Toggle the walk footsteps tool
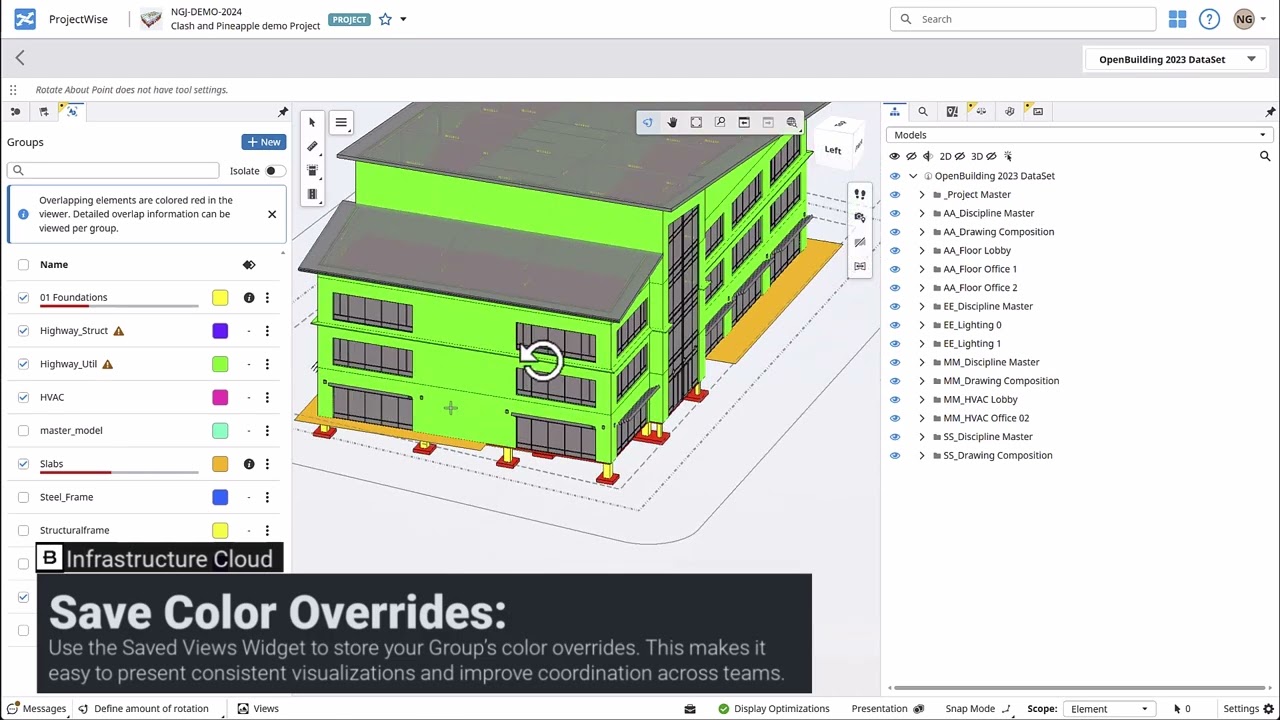Image resolution: width=1280 pixels, height=720 pixels. [860, 194]
